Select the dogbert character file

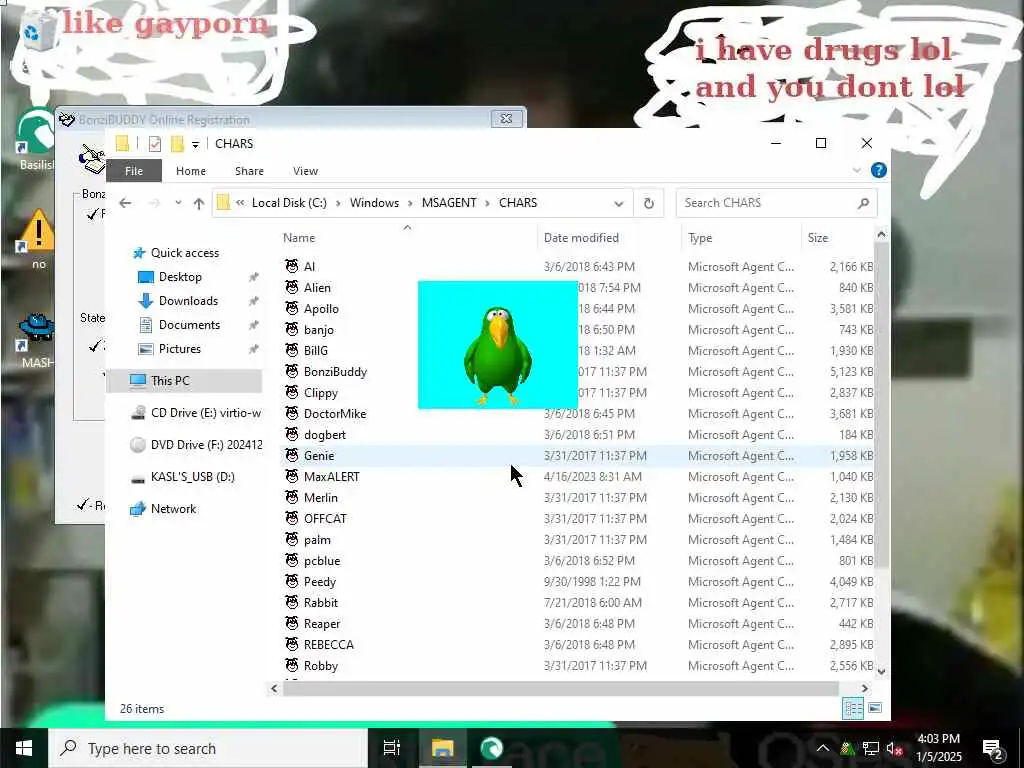(315, 434)
